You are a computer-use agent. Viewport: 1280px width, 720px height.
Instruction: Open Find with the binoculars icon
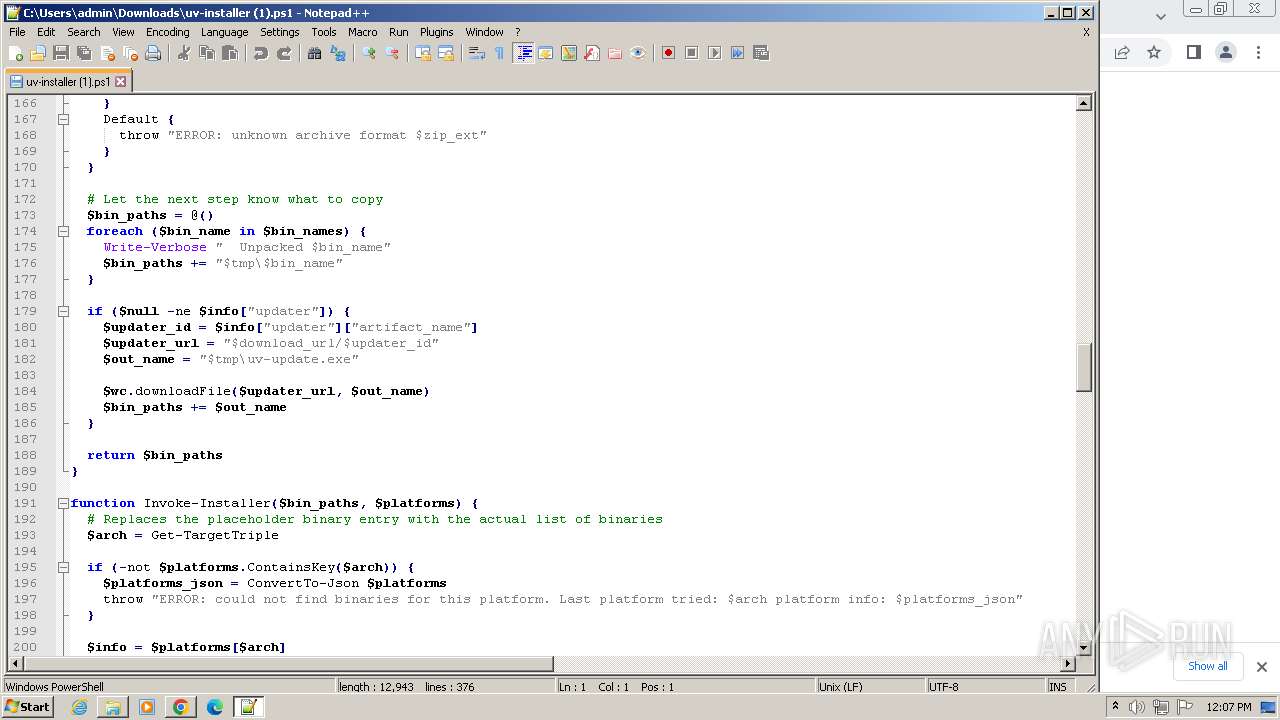[315, 53]
